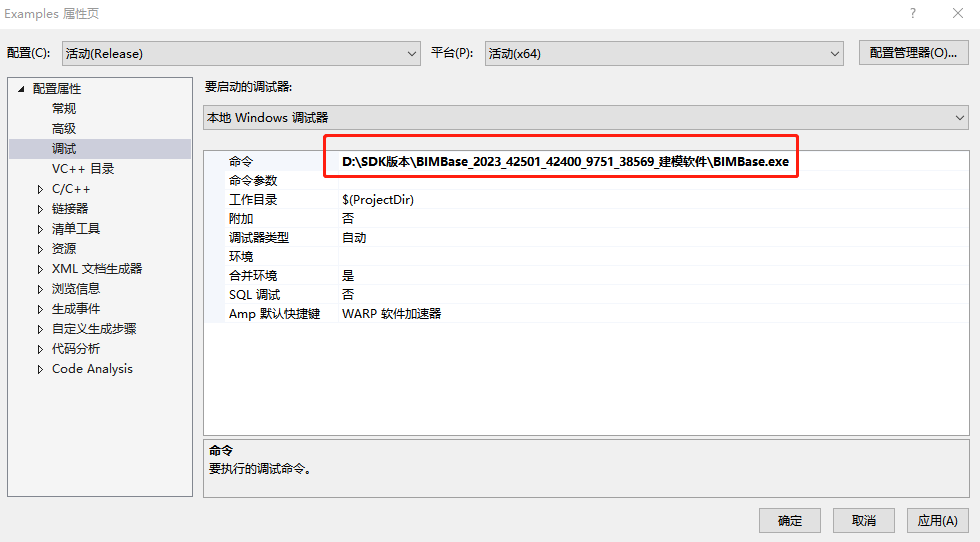This screenshot has height=542, width=980.
Task: Click the 命令 value BIMBase.exe path
Action: click(x=565, y=161)
